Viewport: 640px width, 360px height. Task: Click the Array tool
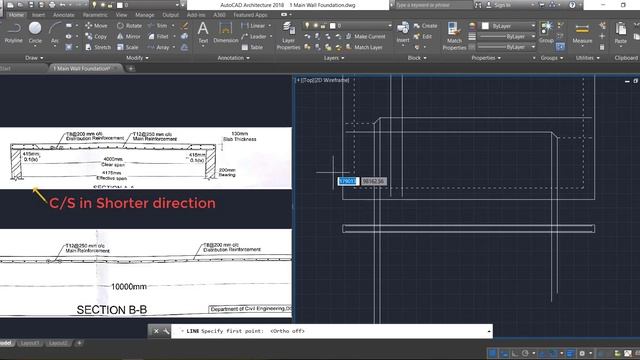(x=158, y=47)
